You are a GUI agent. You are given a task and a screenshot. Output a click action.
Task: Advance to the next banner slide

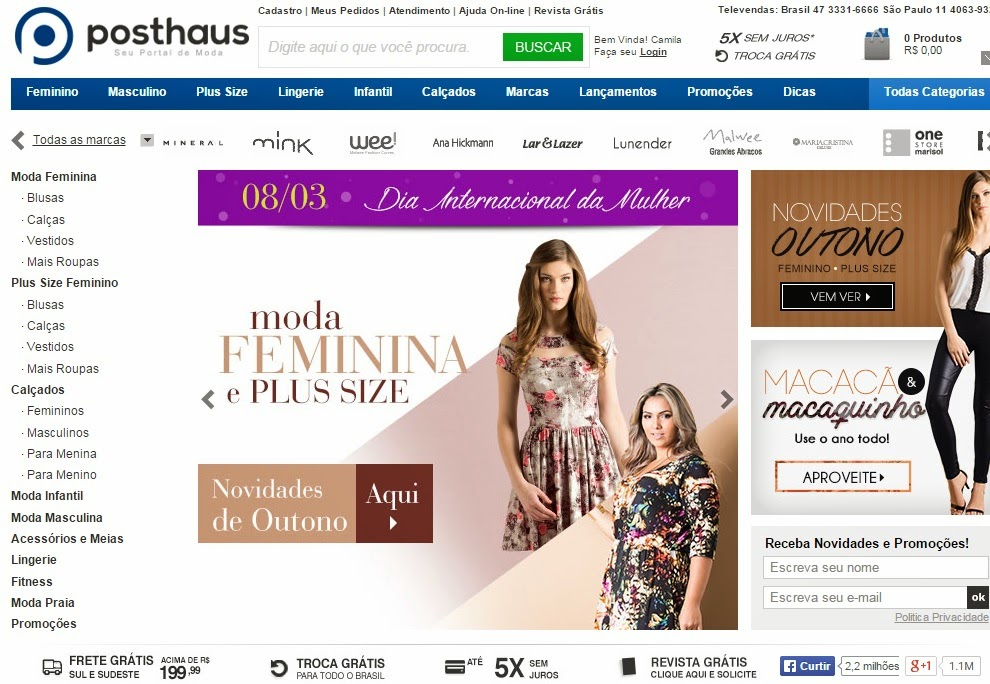727,399
